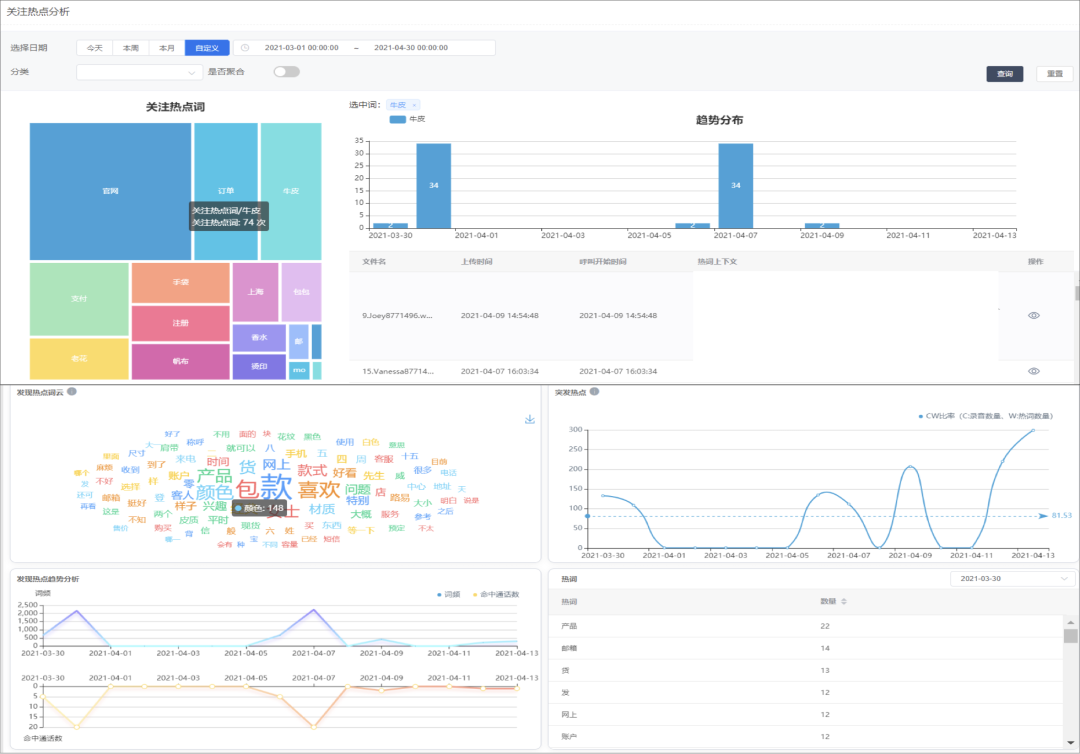View details of 15.Vanessa87714 row via eye icon

pos(1034,371)
